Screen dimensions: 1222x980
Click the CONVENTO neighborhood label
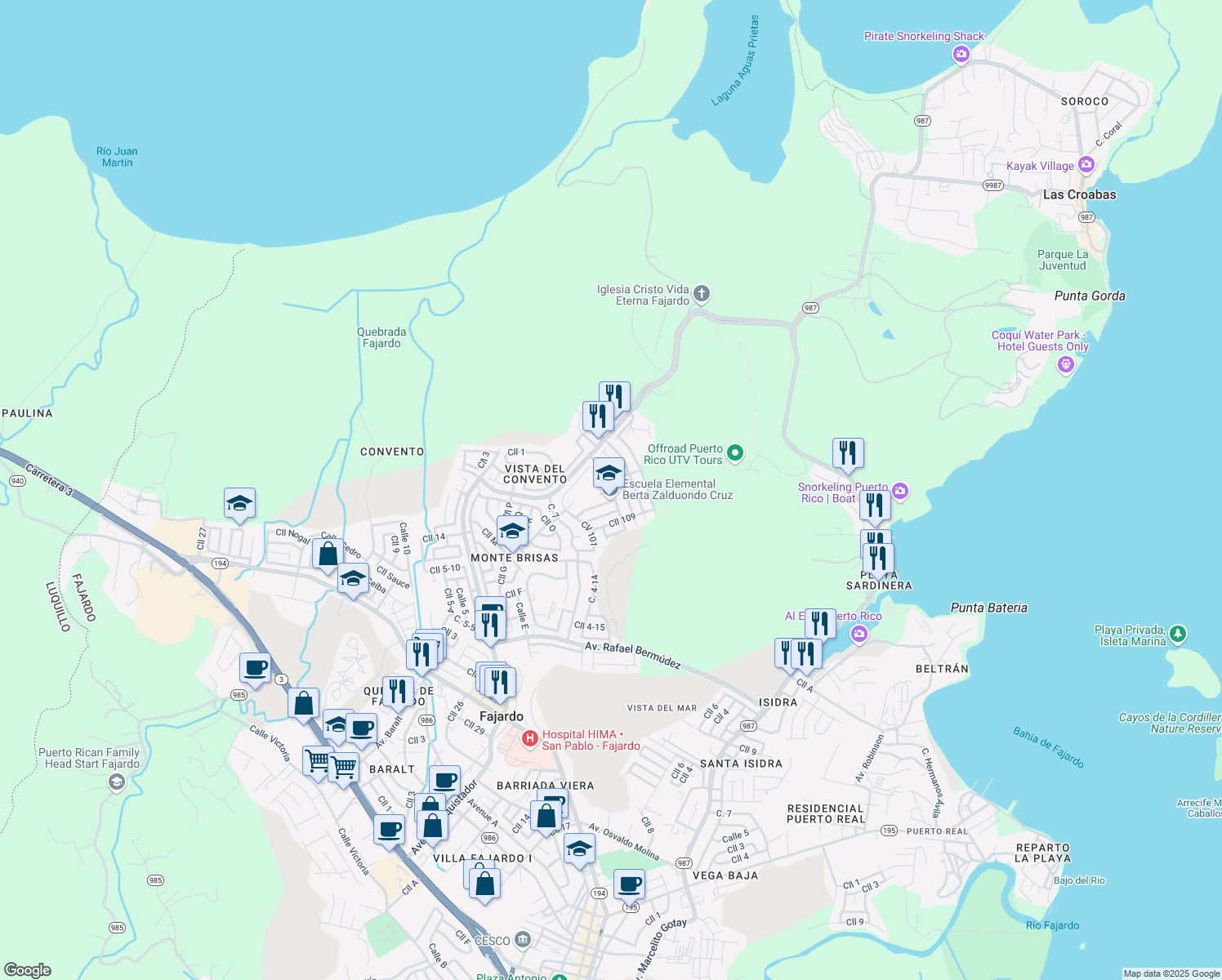tap(392, 452)
